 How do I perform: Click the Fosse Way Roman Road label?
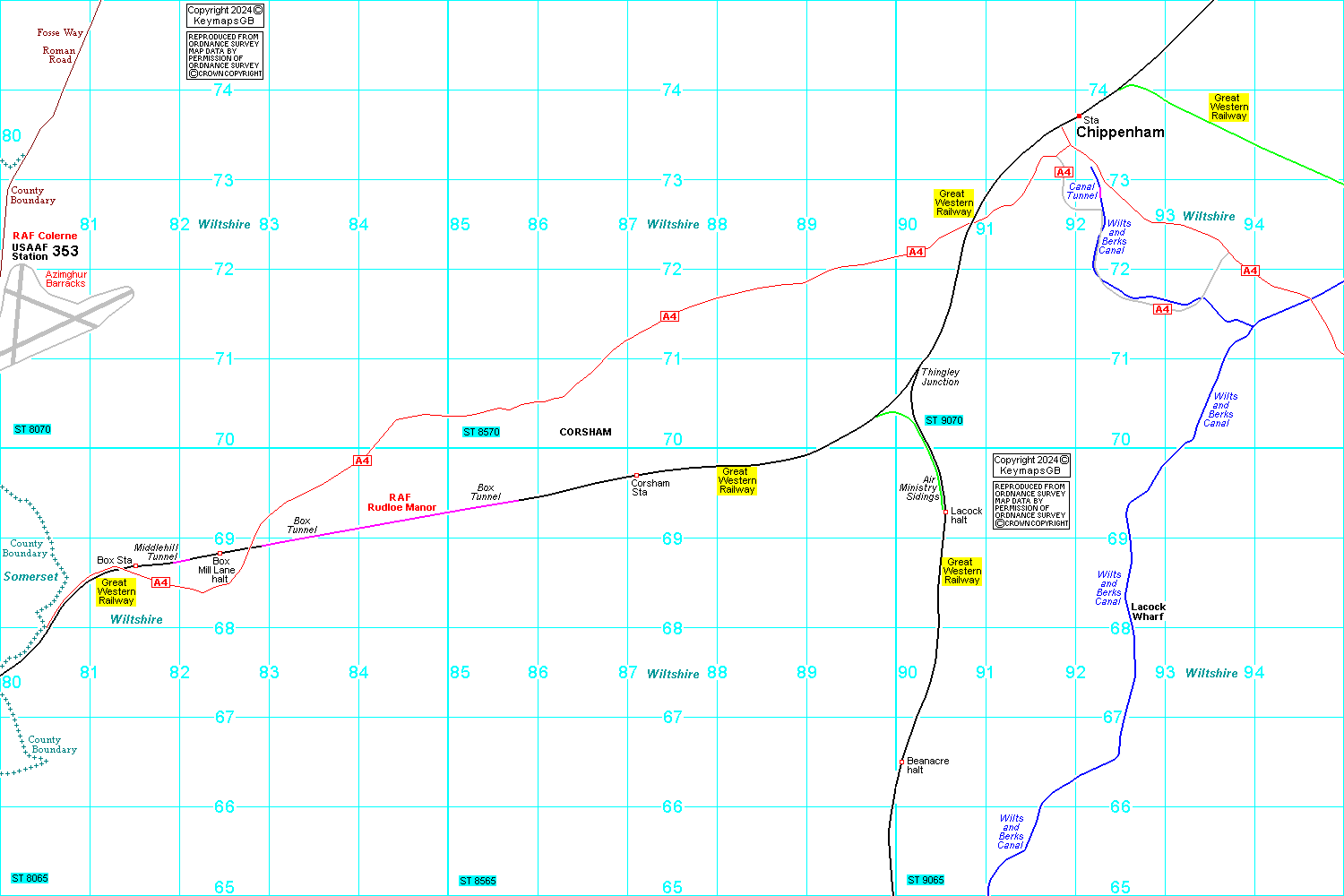(60, 46)
